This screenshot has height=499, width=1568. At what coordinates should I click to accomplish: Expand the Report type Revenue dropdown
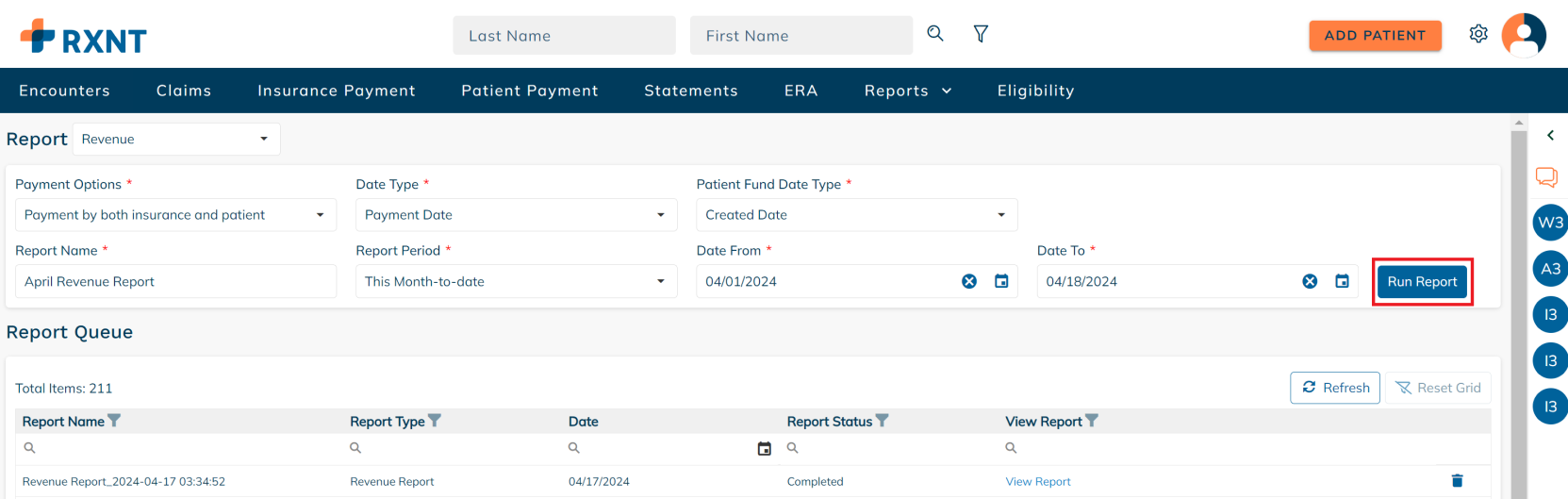(x=176, y=139)
